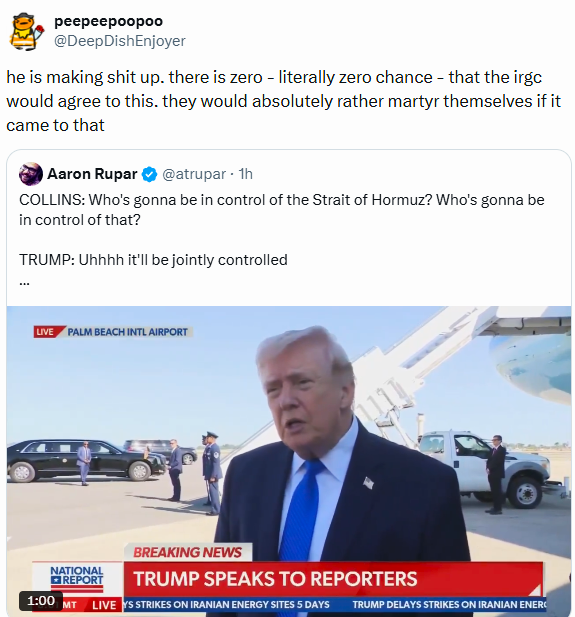Click the NATIONAL REPORT logo

click(77, 577)
